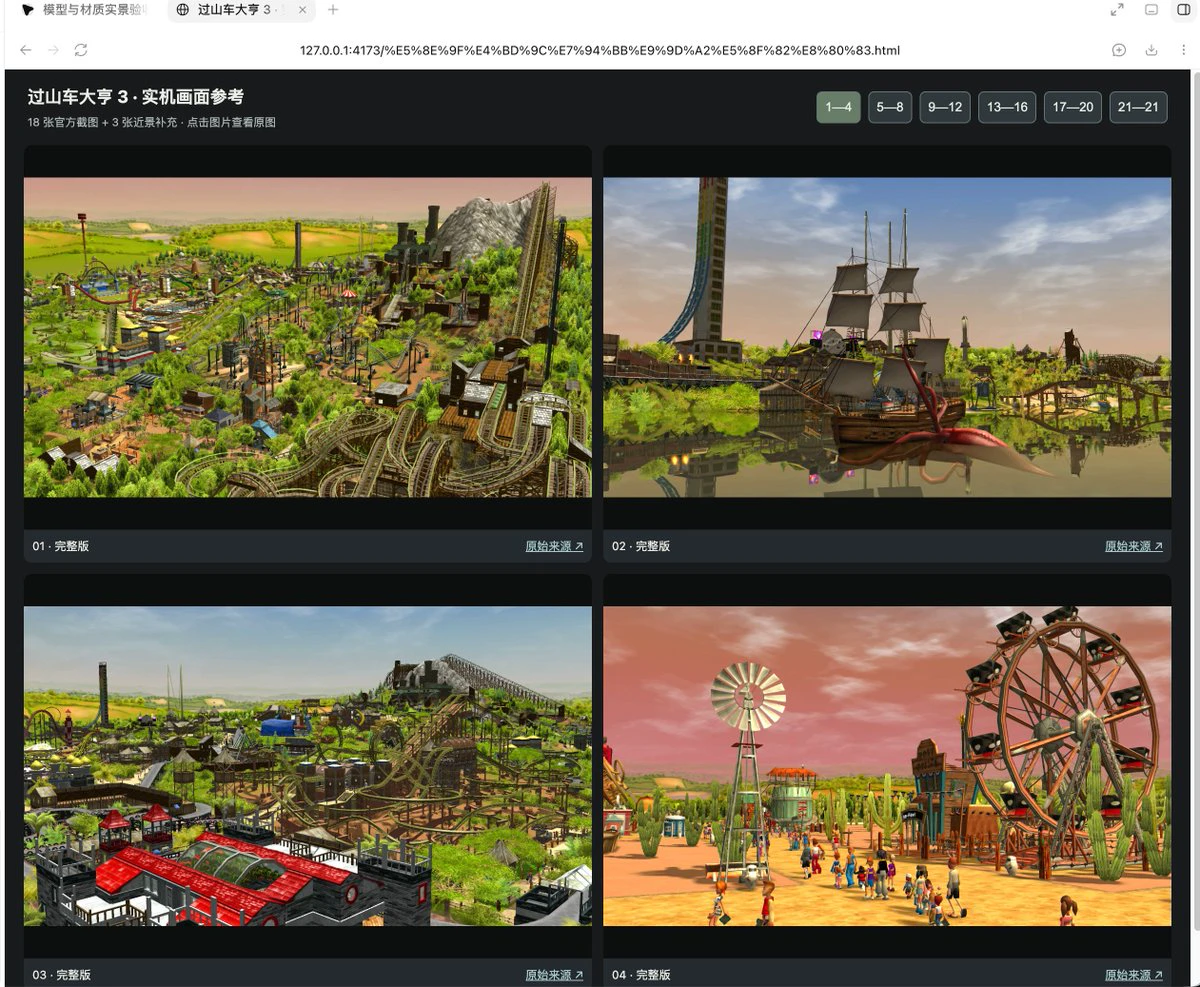Viewport: 1200px width, 987px height.
Task: Click the caption text 04 · 完整版
Action: pos(641,975)
